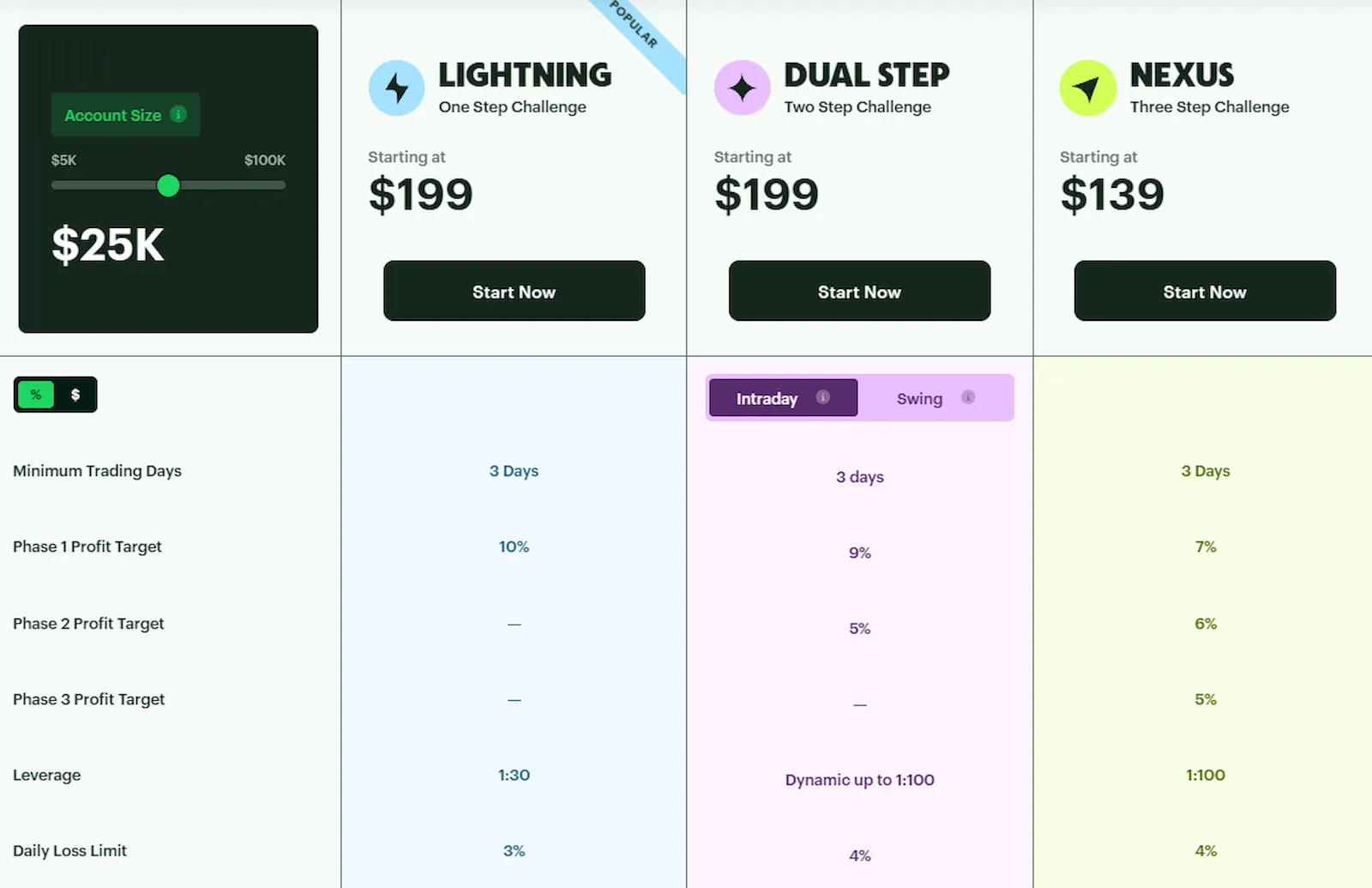Select the Intraday tab

(783, 398)
